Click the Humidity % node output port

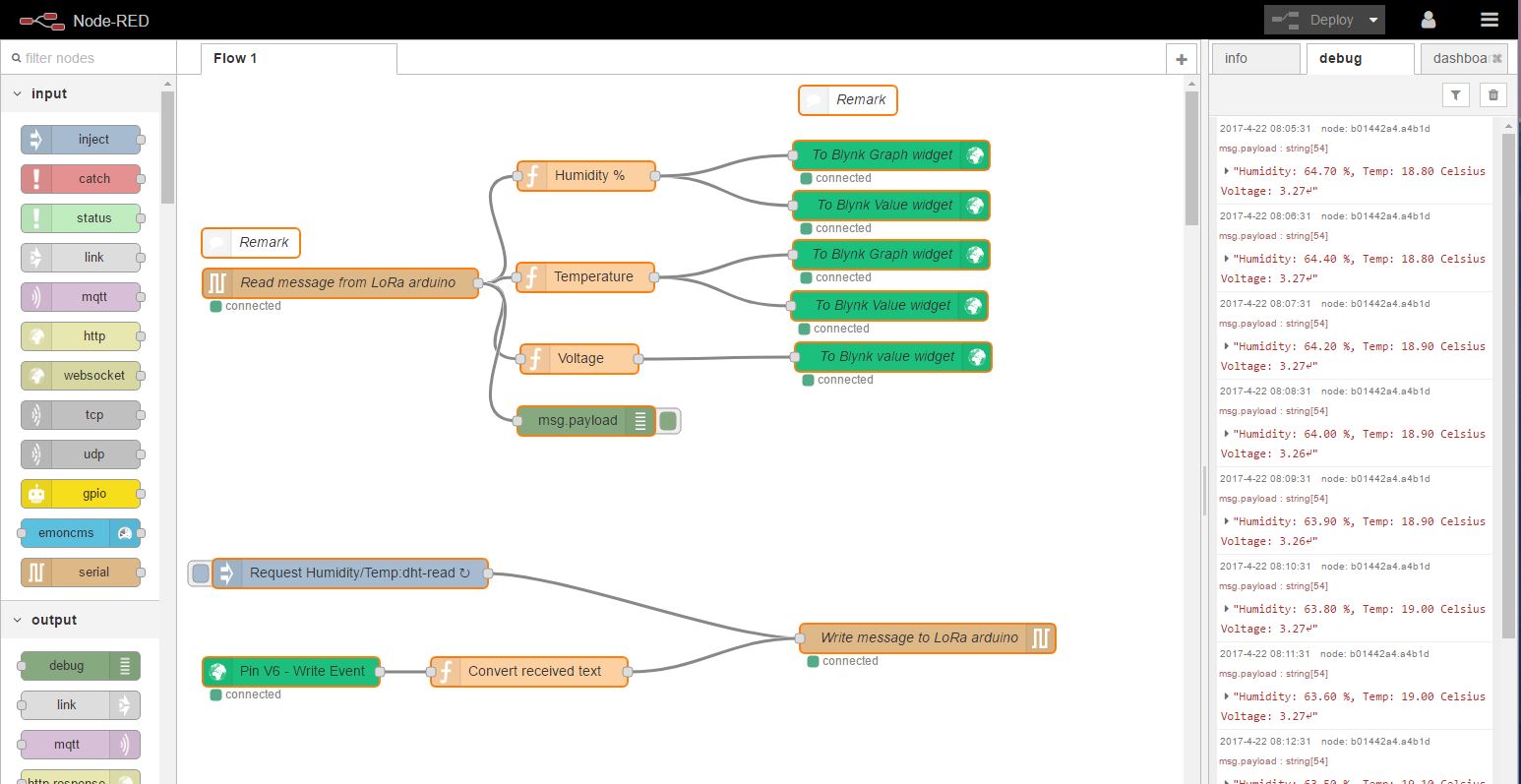click(x=655, y=176)
